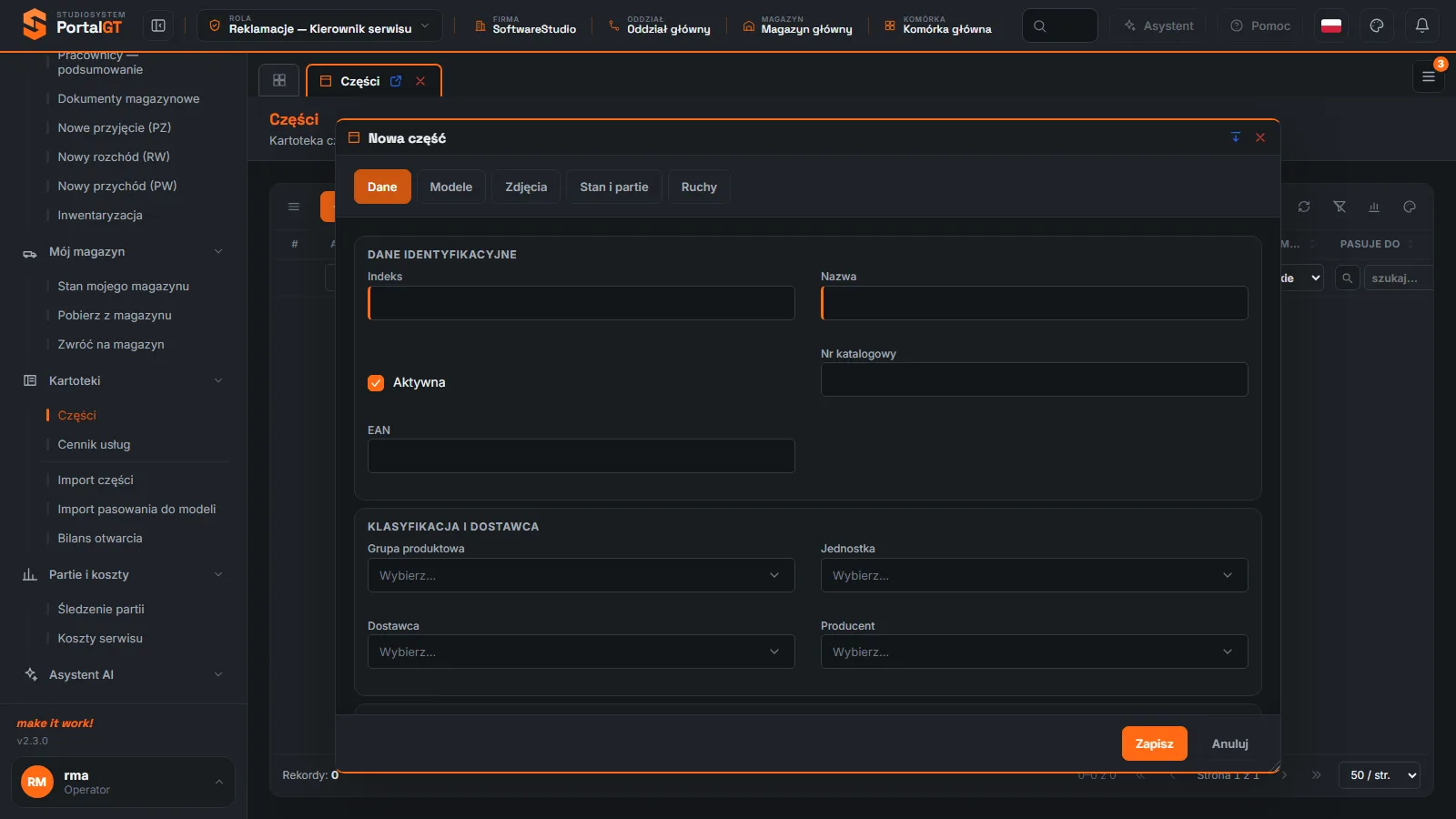
Task: Open Części tab in new window
Action: click(396, 81)
